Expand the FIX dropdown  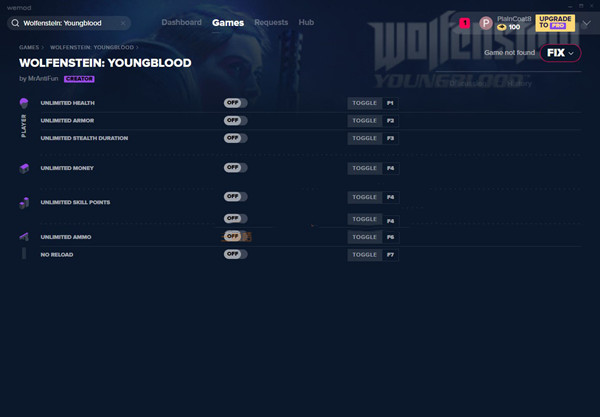pyautogui.click(x=558, y=52)
